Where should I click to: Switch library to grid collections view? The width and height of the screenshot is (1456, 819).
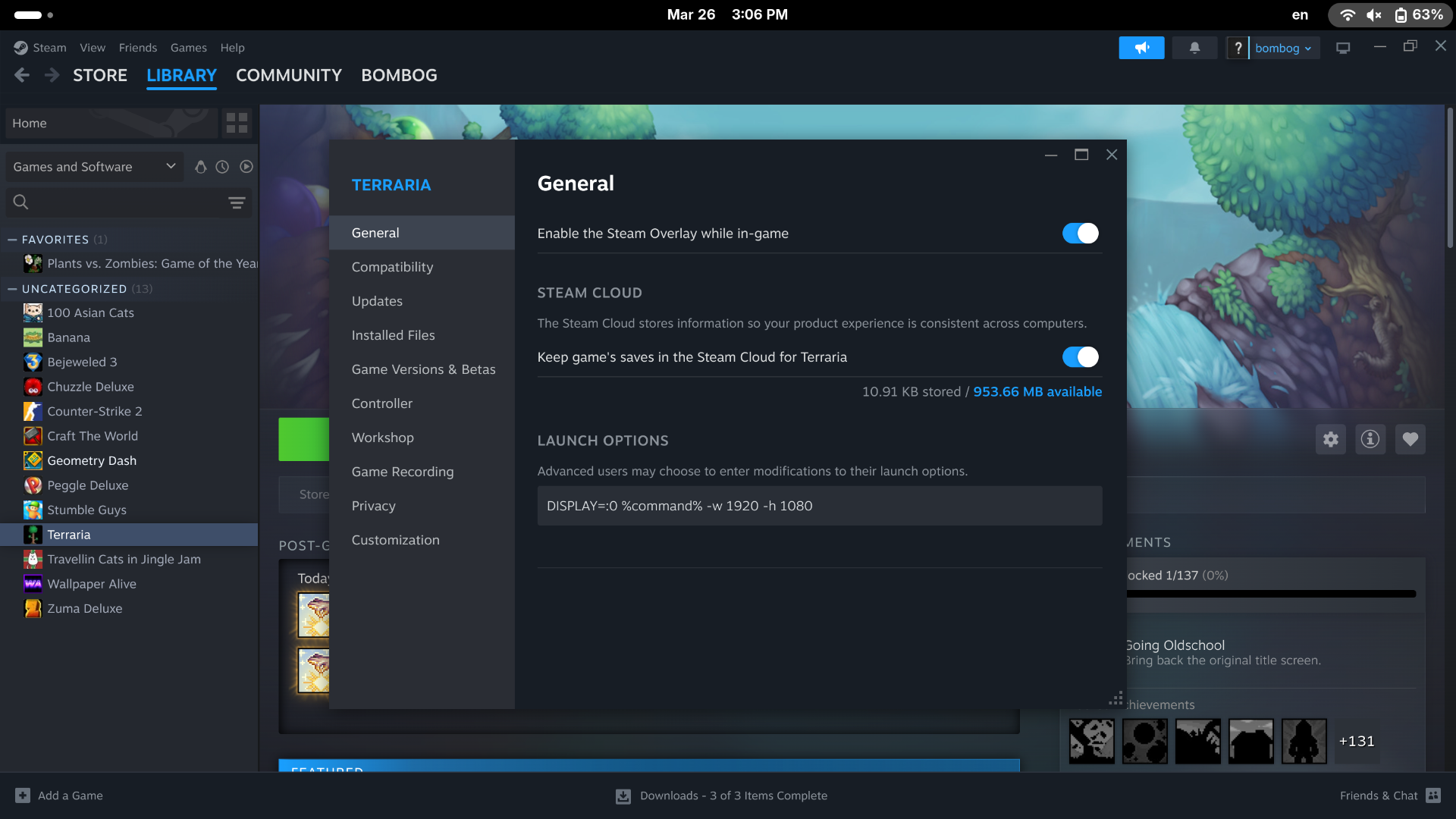click(237, 123)
